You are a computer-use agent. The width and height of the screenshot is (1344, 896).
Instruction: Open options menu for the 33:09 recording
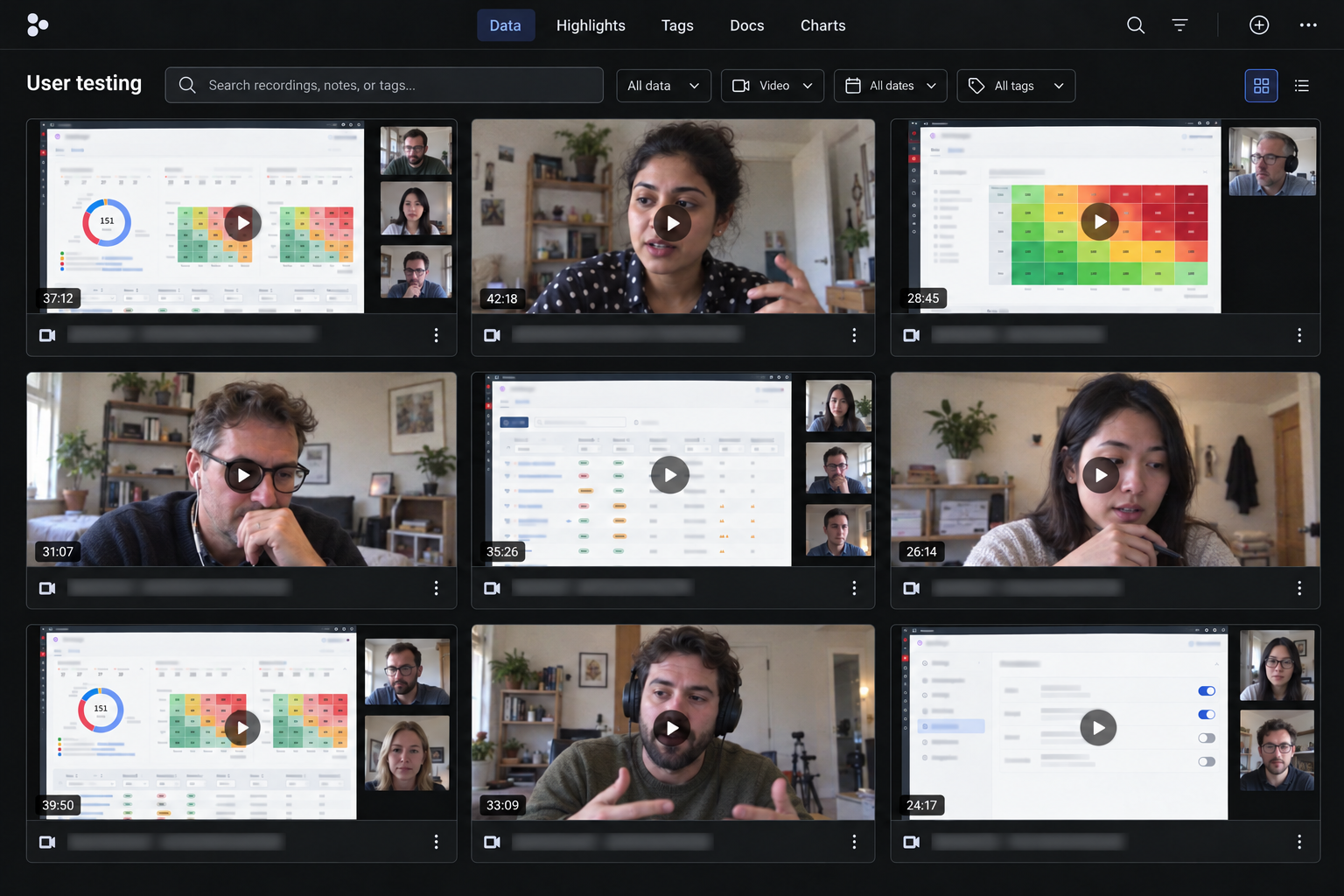[x=854, y=842]
